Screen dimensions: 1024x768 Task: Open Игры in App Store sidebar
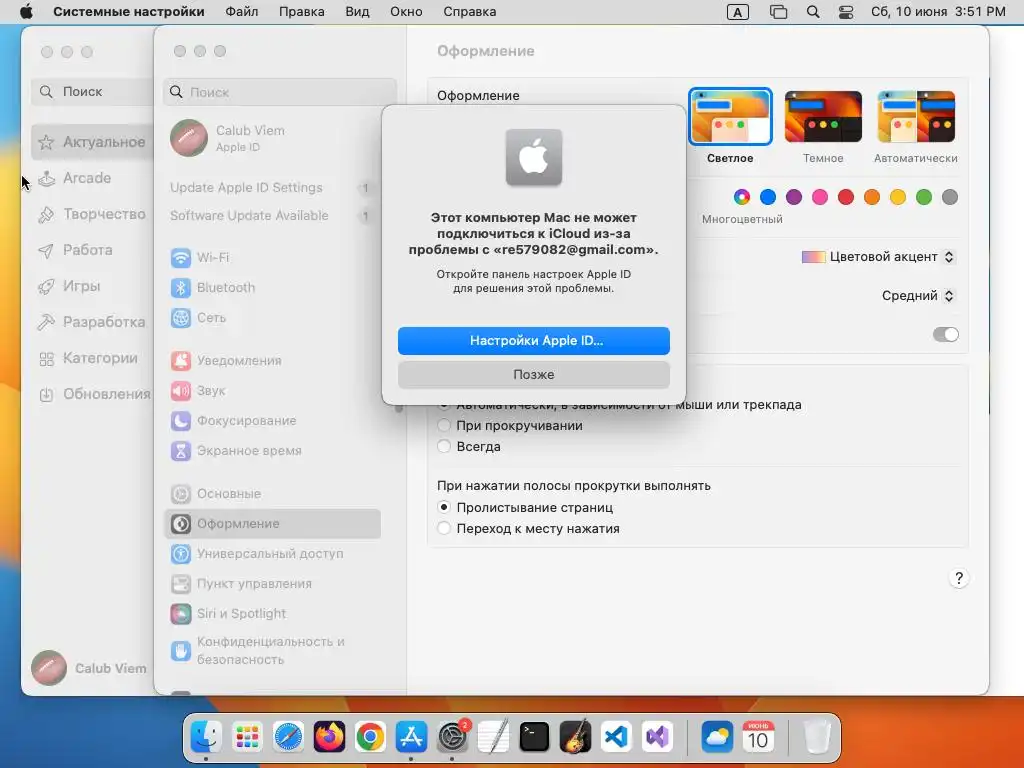point(91,286)
